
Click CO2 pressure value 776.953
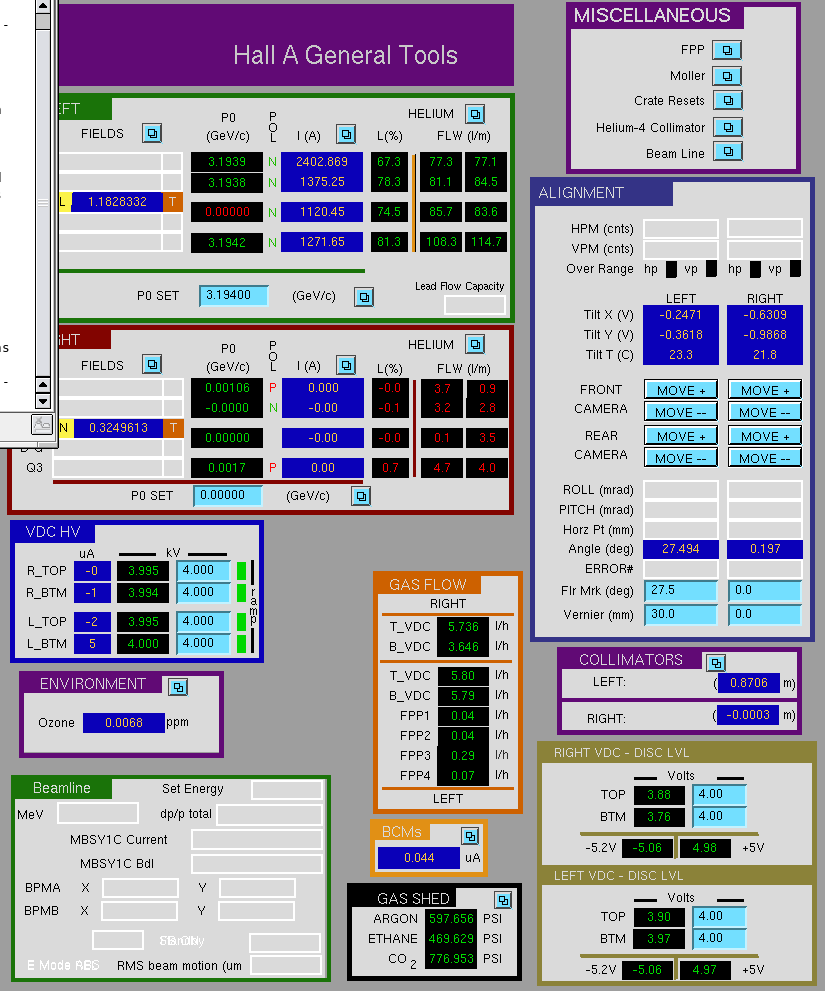click(451, 959)
